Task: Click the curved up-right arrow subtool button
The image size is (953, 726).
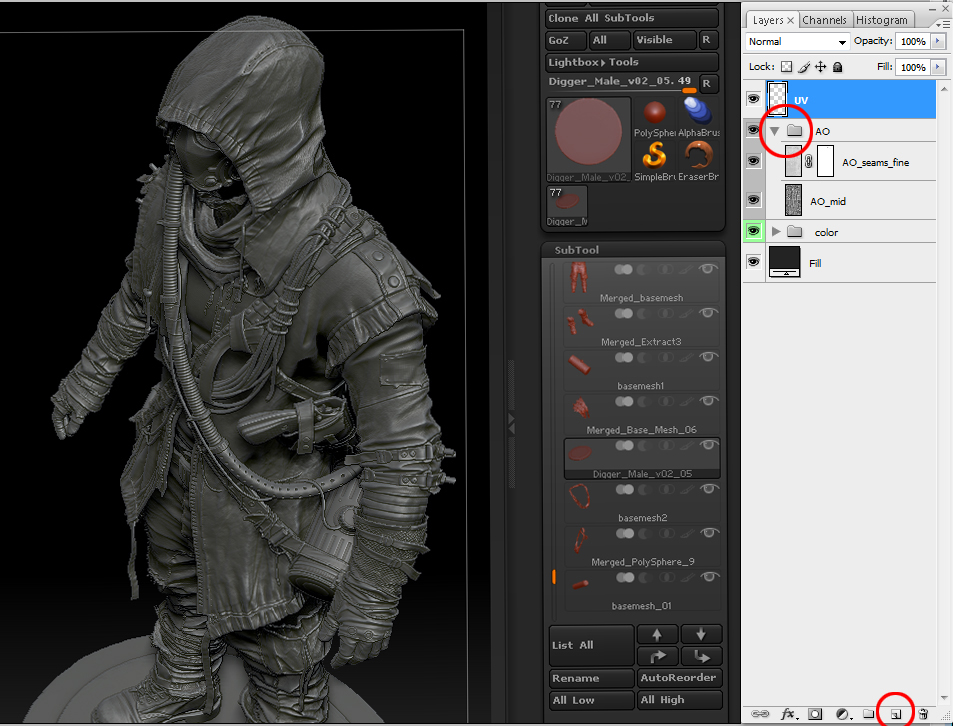Action: pos(657,656)
